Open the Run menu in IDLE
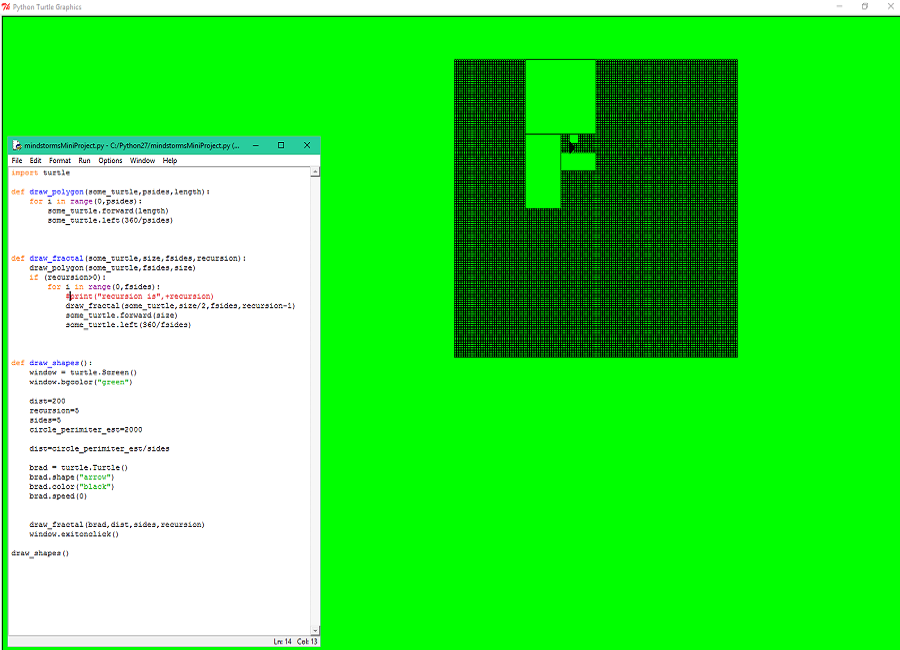 click(x=84, y=160)
